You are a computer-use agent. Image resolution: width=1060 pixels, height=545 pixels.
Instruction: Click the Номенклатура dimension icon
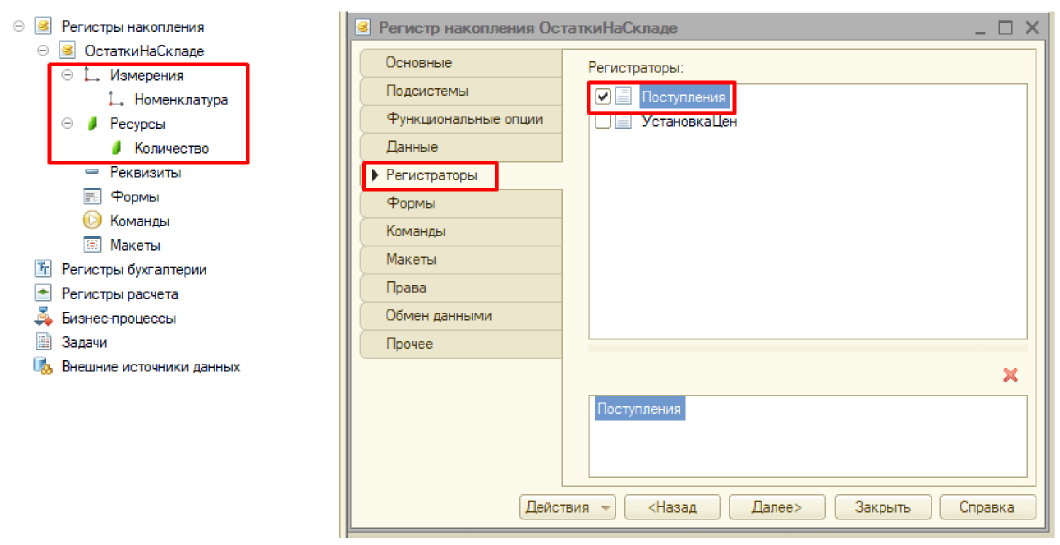pos(116,99)
